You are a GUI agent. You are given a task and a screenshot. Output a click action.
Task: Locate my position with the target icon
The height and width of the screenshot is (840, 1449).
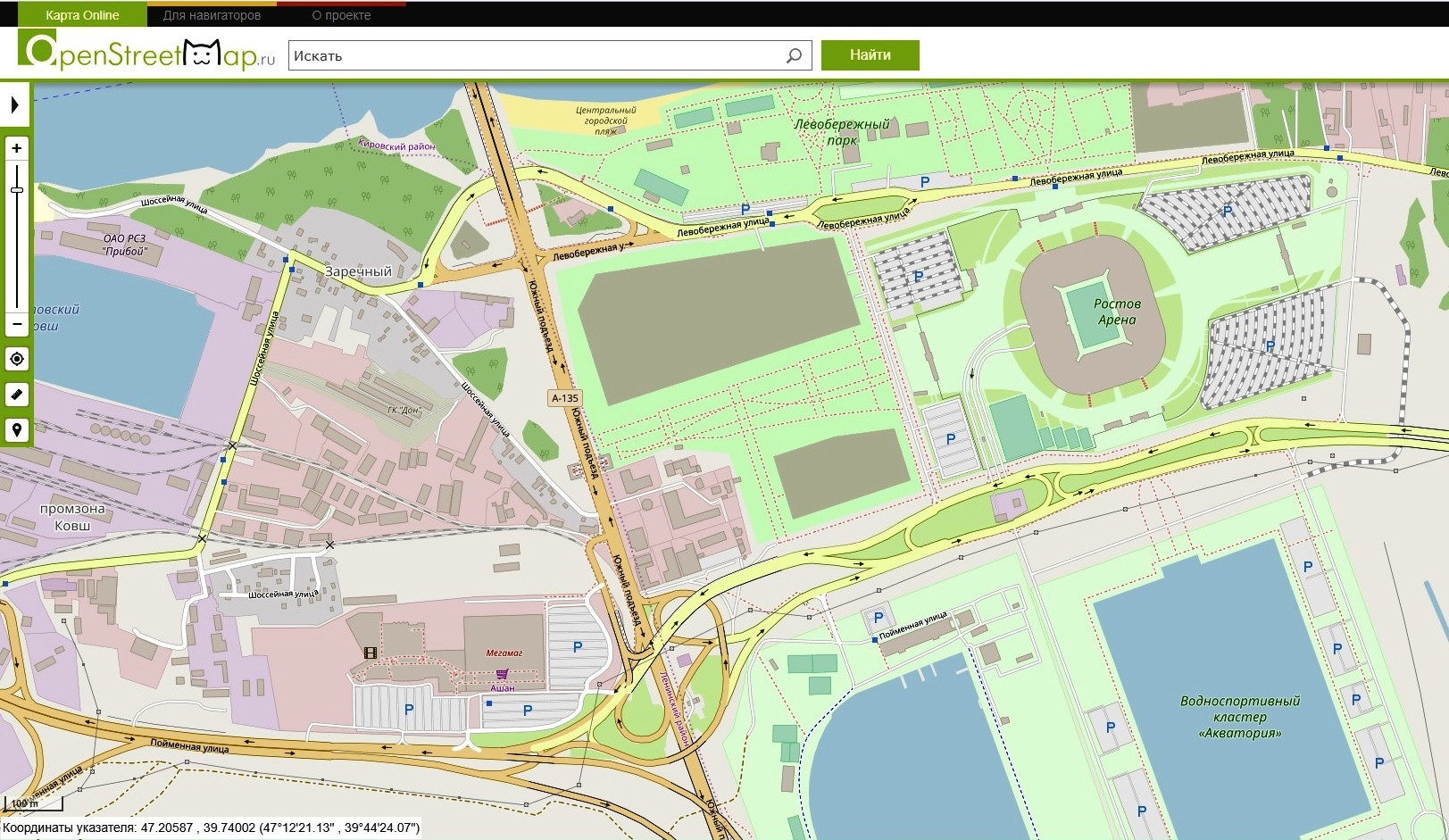17,359
